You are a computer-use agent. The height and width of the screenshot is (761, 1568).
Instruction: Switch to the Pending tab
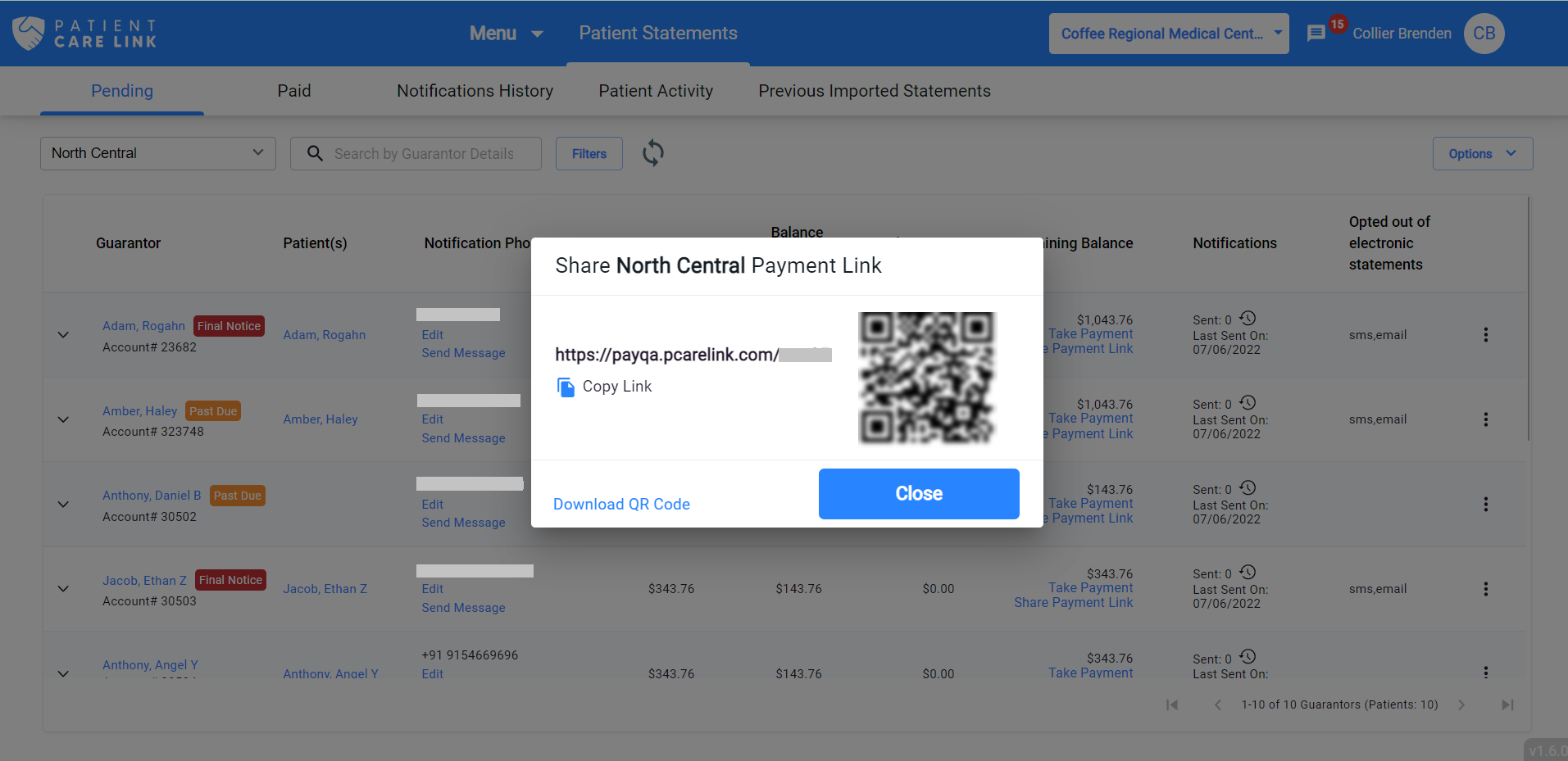(x=122, y=91)
